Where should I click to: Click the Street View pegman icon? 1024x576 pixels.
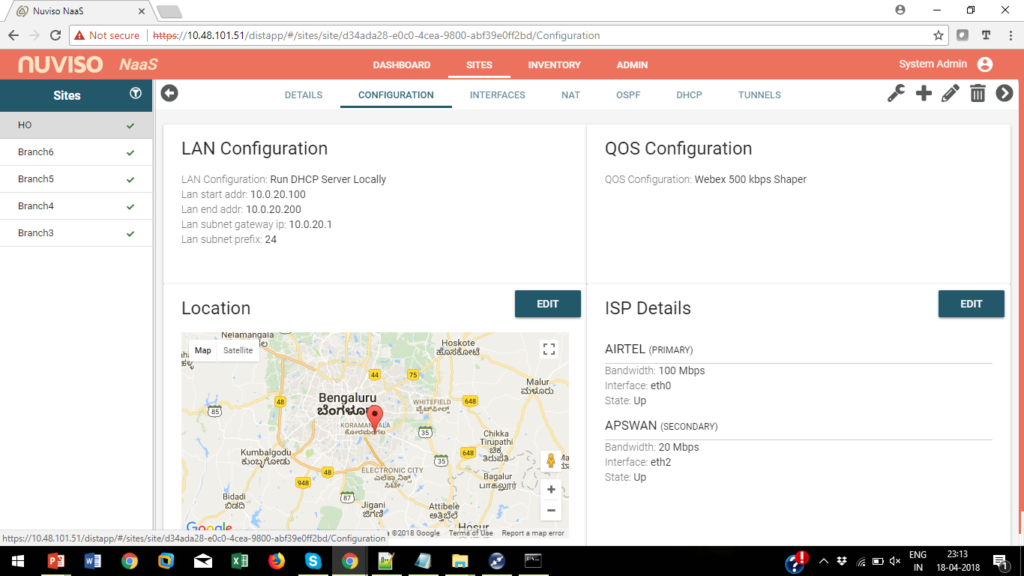click(551, 461)
